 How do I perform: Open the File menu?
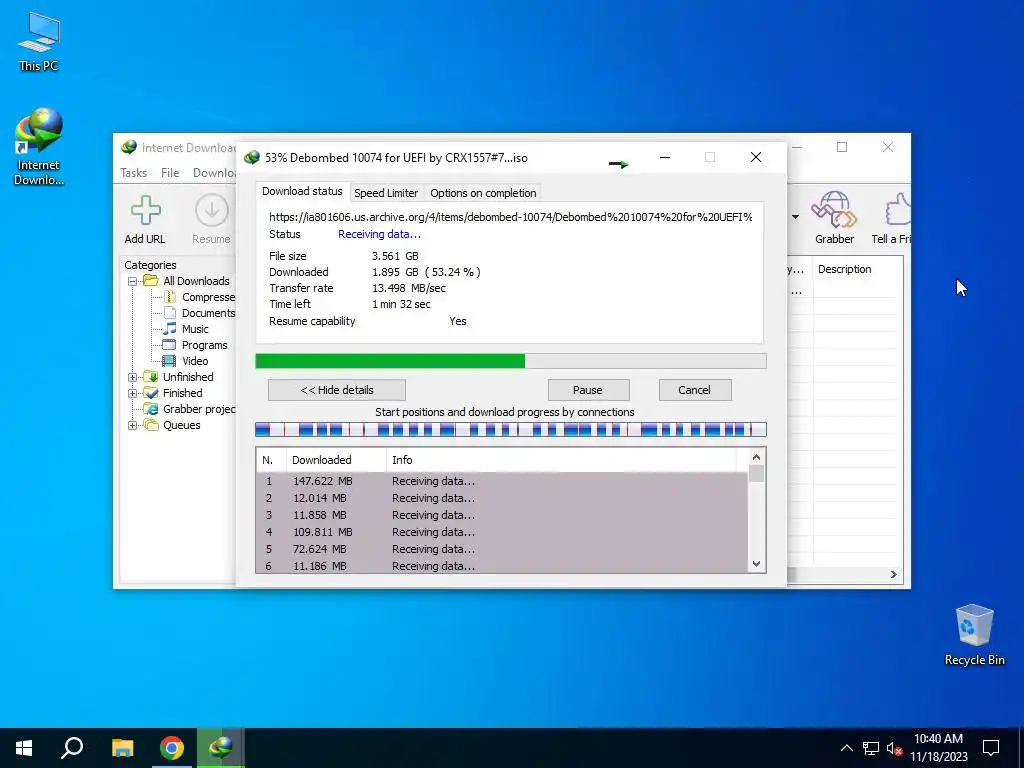170,172
